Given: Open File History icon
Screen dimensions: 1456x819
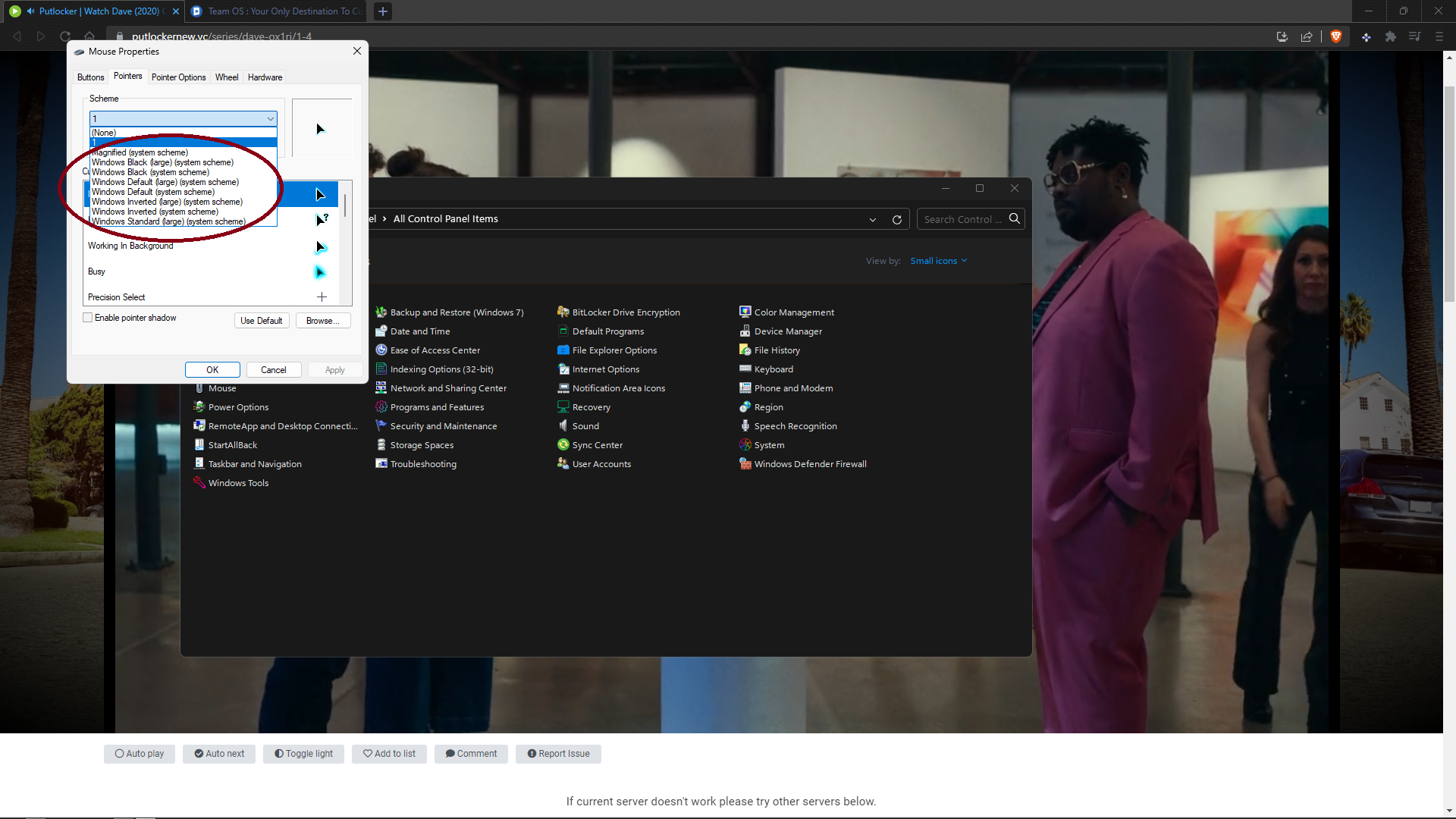Looking at the screenshot, I should [x=745, y=350].
